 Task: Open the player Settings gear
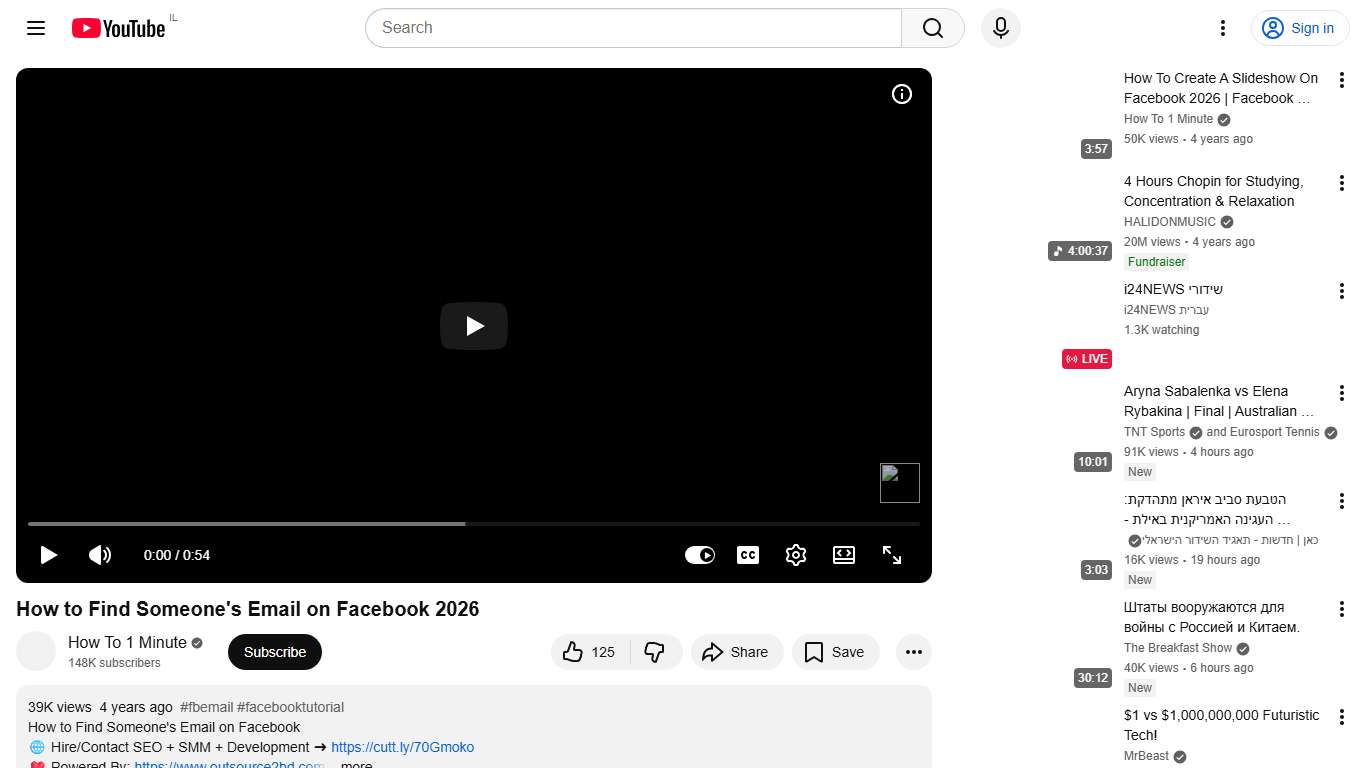(795, 554)
